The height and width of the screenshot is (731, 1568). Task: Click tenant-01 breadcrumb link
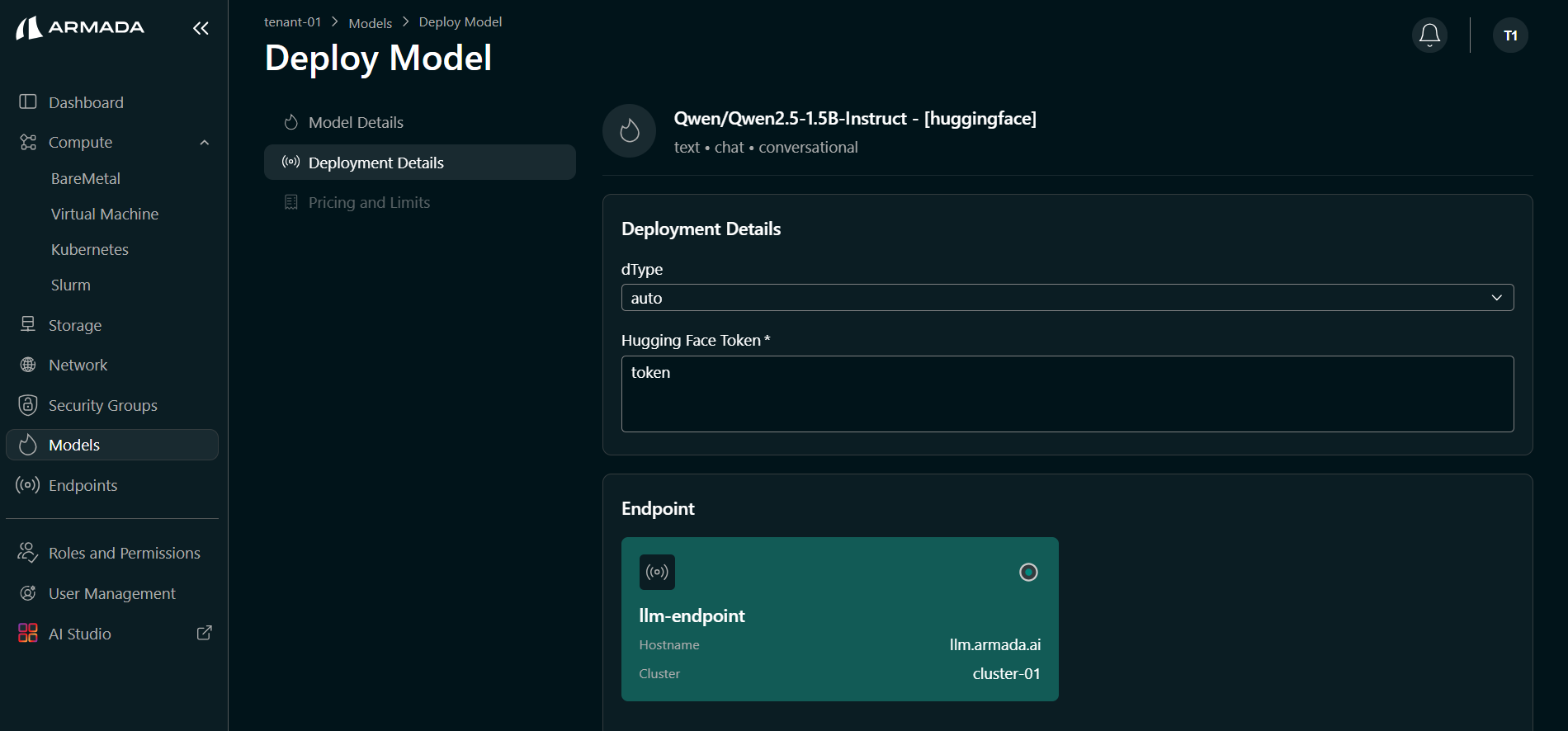pos(292,22)
